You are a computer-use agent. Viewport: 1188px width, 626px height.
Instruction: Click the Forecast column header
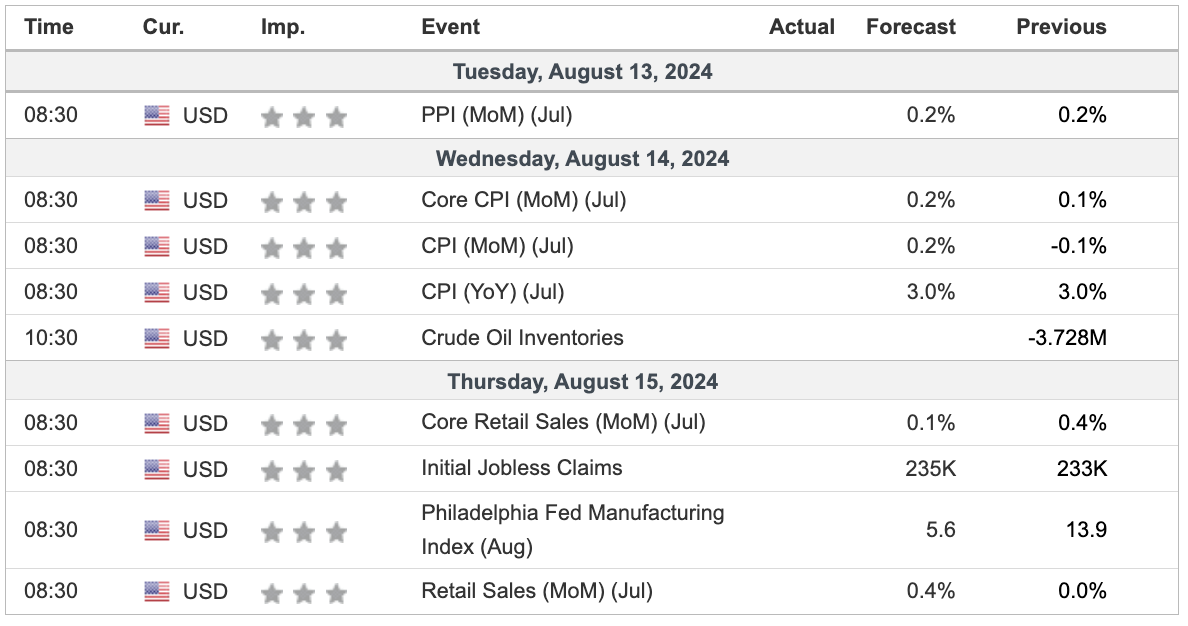tap(911, 27)
